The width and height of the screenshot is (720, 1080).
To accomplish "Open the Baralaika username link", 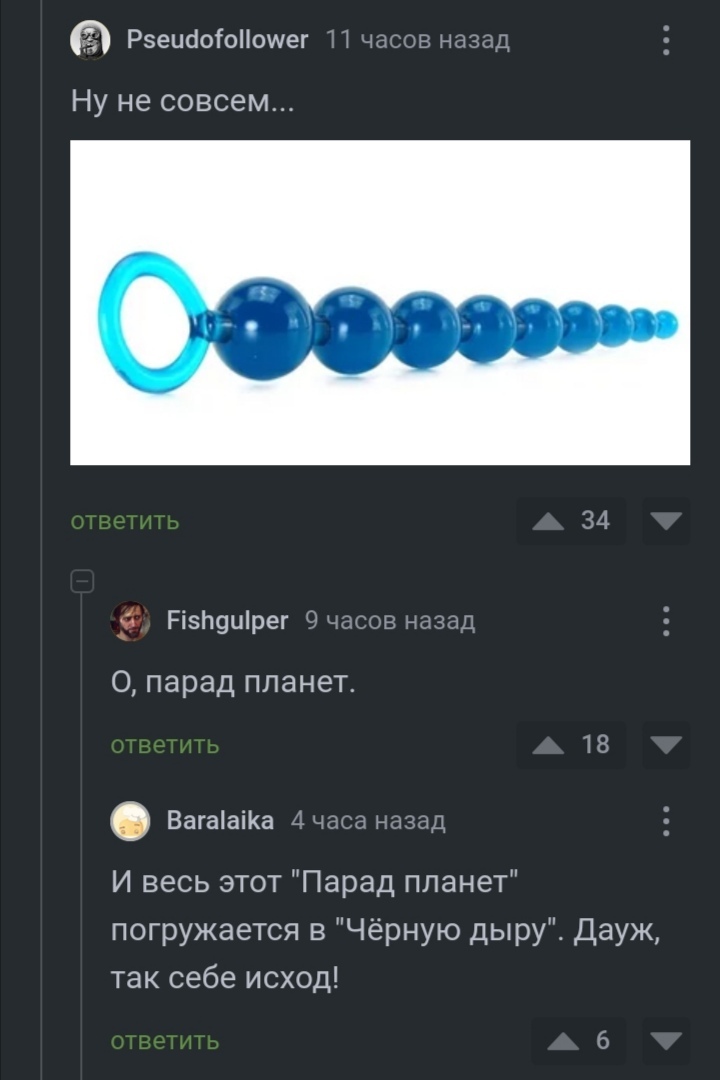I will 220,821.
